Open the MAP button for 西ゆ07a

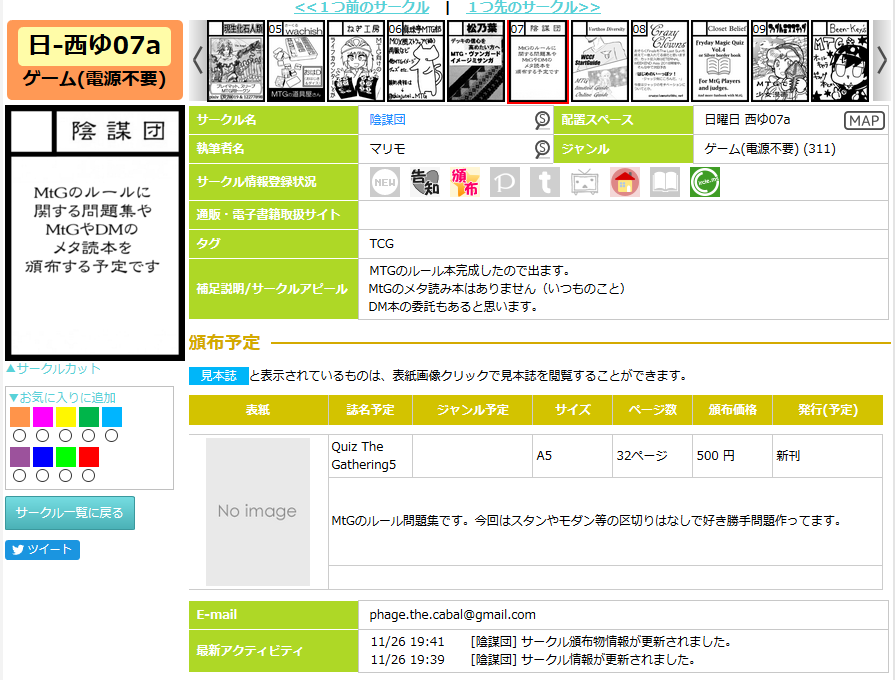tap(864, 120)
